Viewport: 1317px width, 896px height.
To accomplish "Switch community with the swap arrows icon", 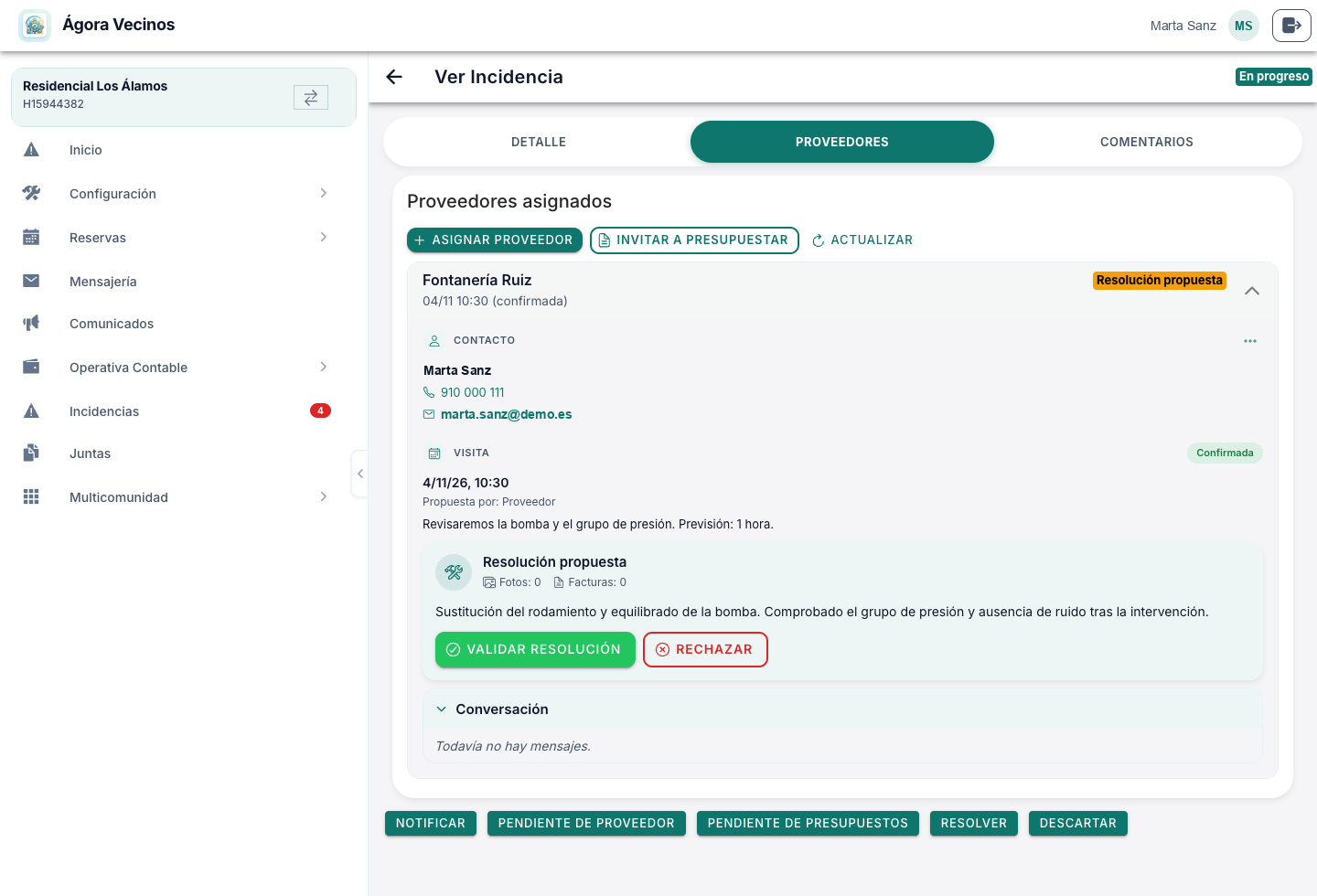I will coord(311,97).
